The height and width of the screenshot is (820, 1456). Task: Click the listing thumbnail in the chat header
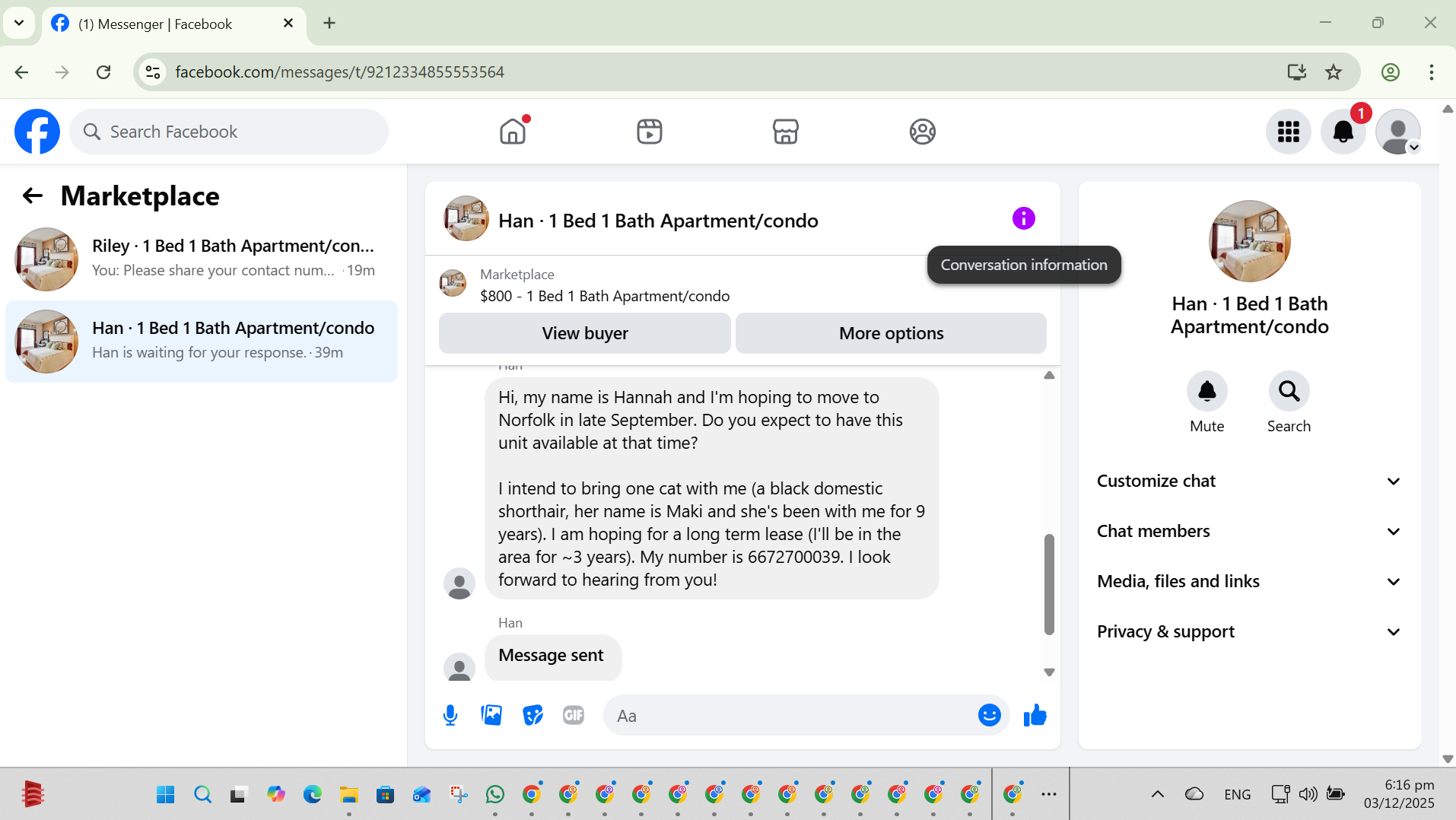[x=466, y=219]
